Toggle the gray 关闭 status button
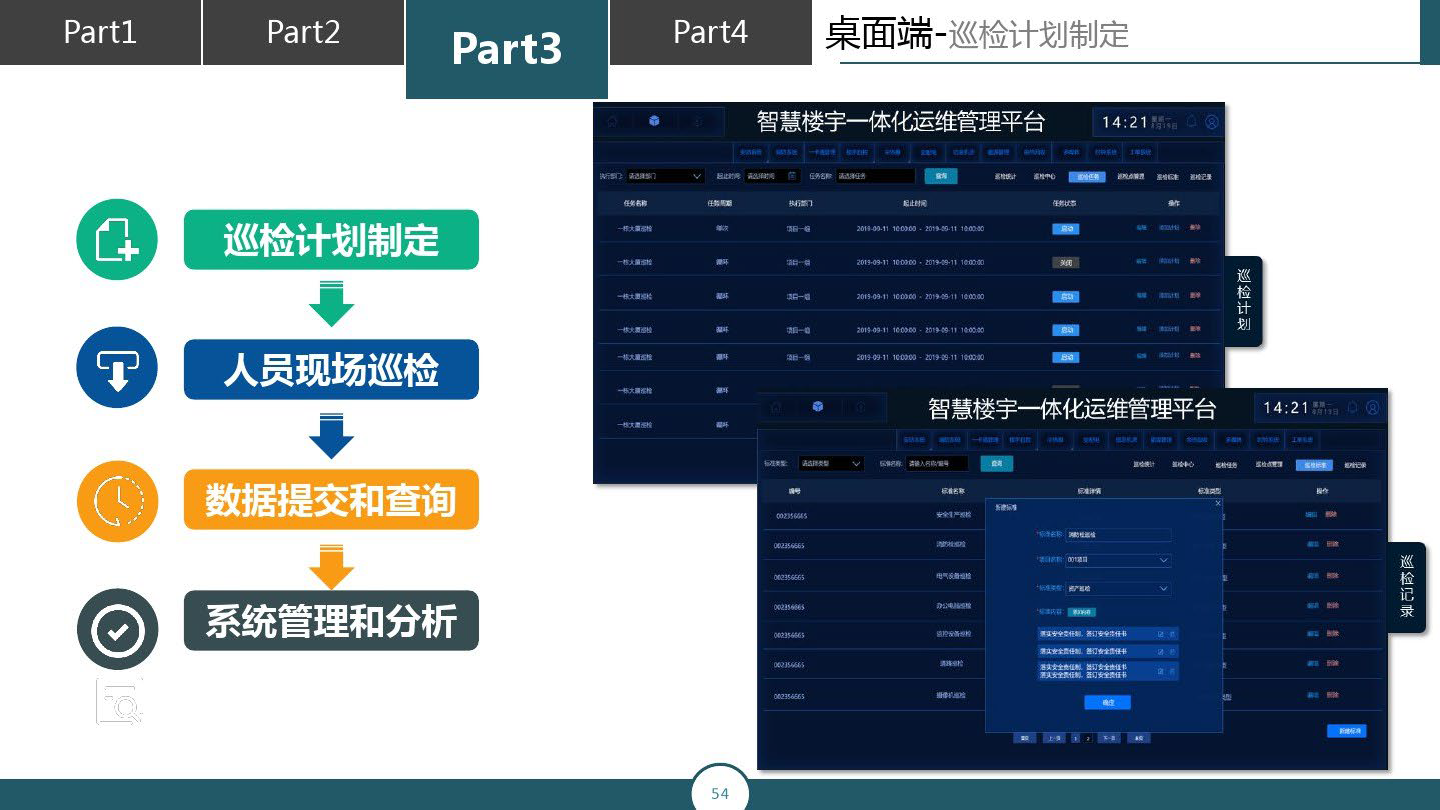 [x=1066, y=263]
